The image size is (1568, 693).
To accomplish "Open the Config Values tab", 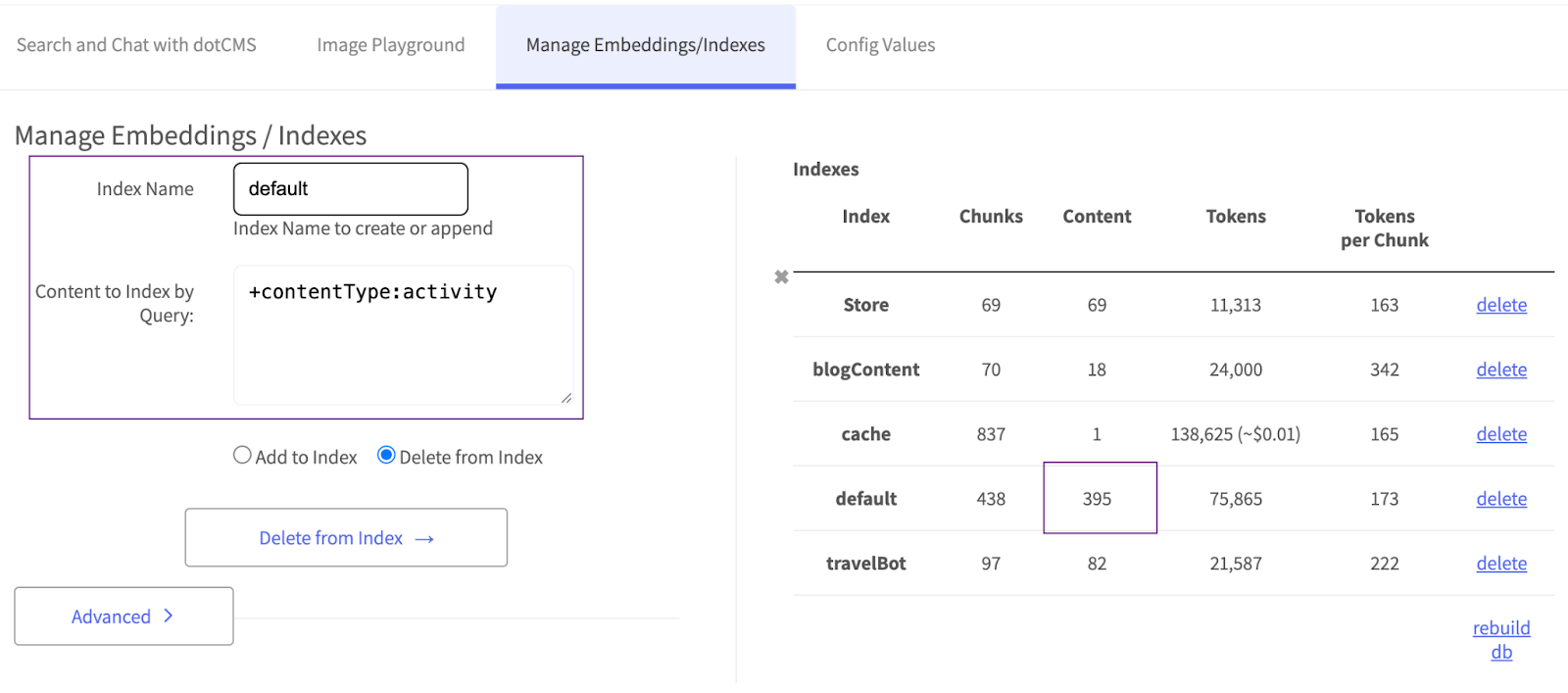I will 880,45.
